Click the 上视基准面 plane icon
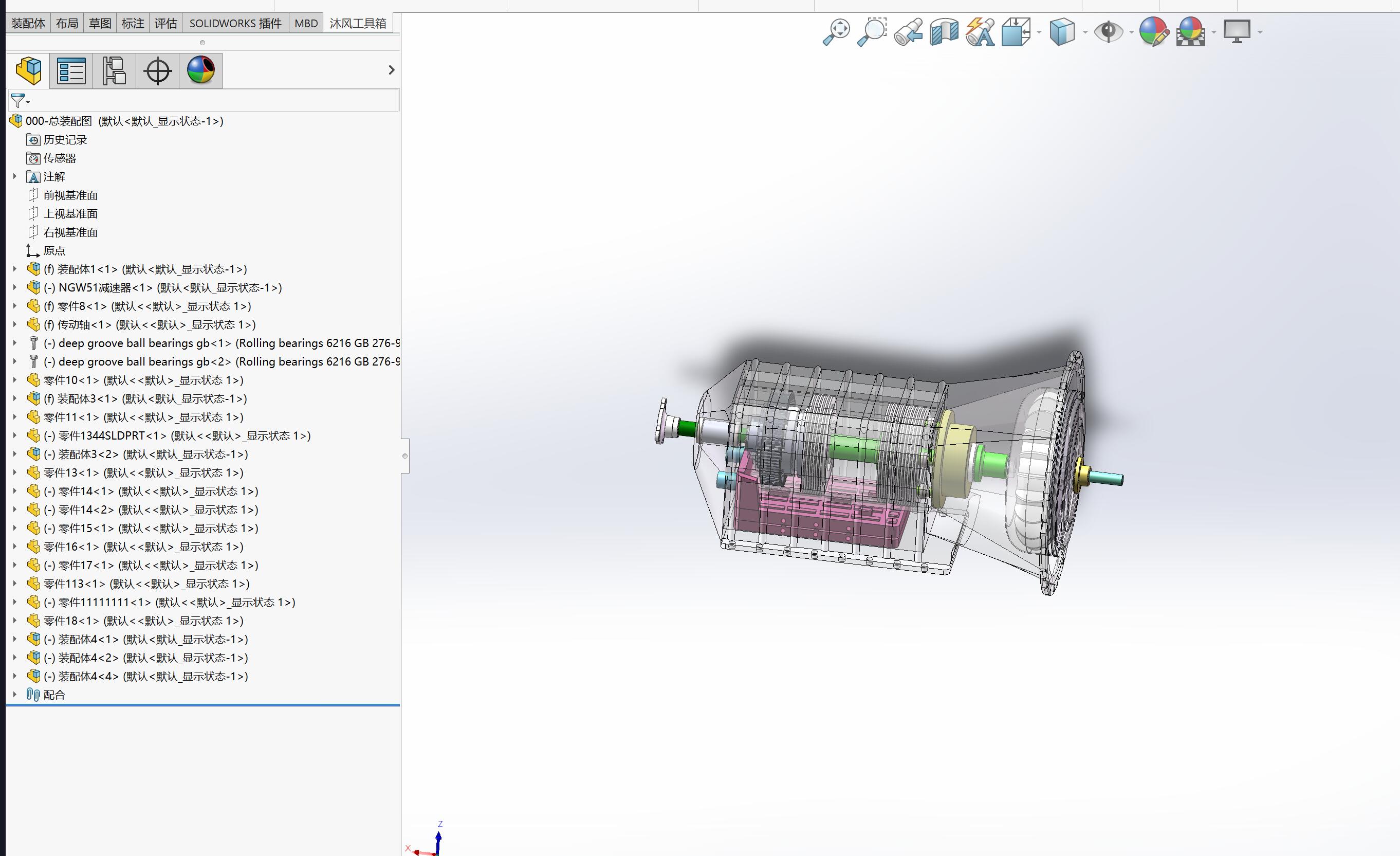 (x=33, y=214)
